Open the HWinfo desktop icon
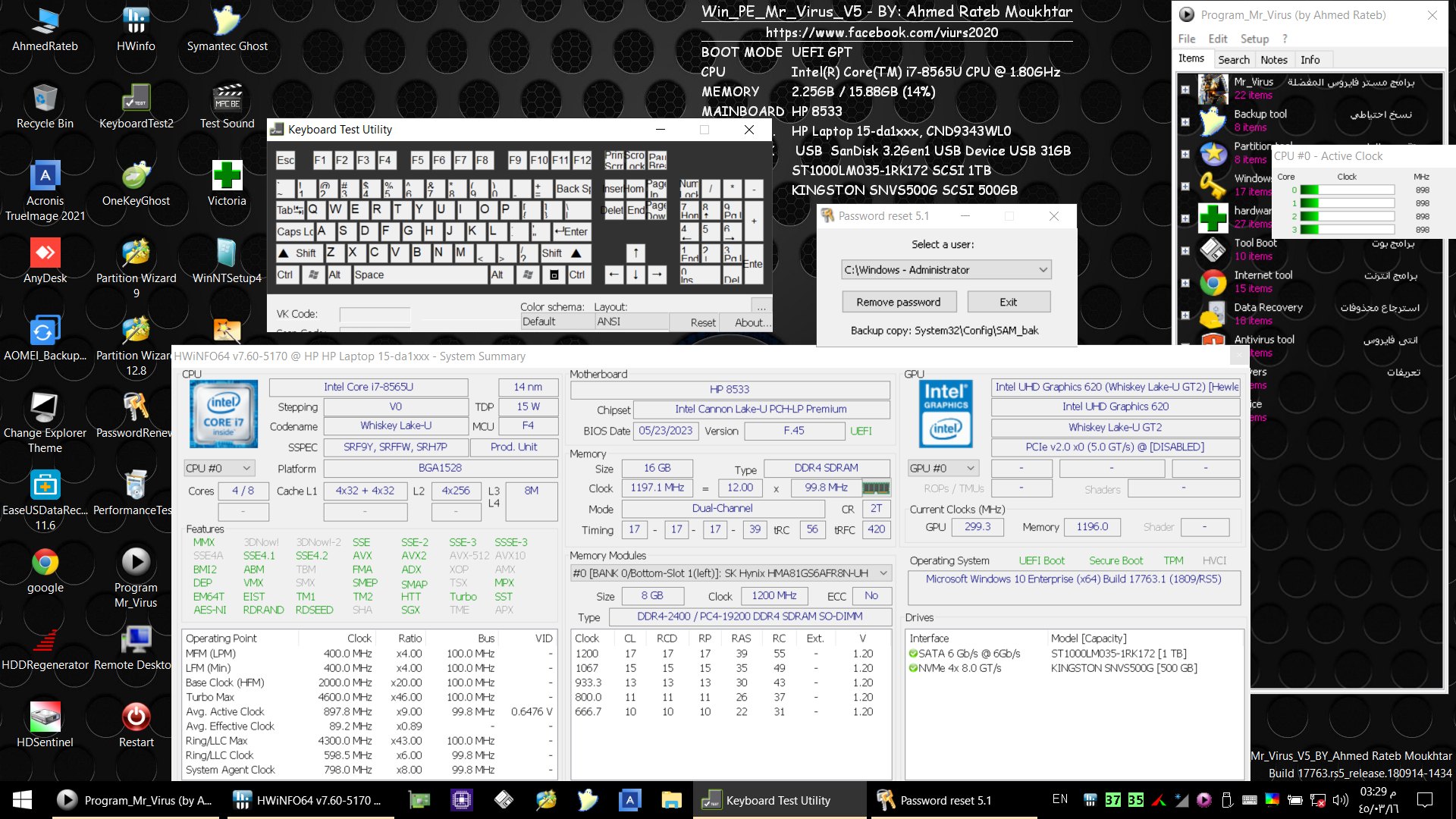 tap(136, 29)
